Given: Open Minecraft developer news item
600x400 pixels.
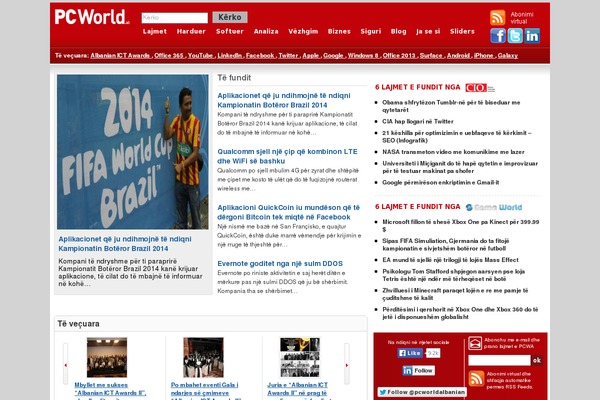Looking at the screenshot, I should click(x=455, y=294).
